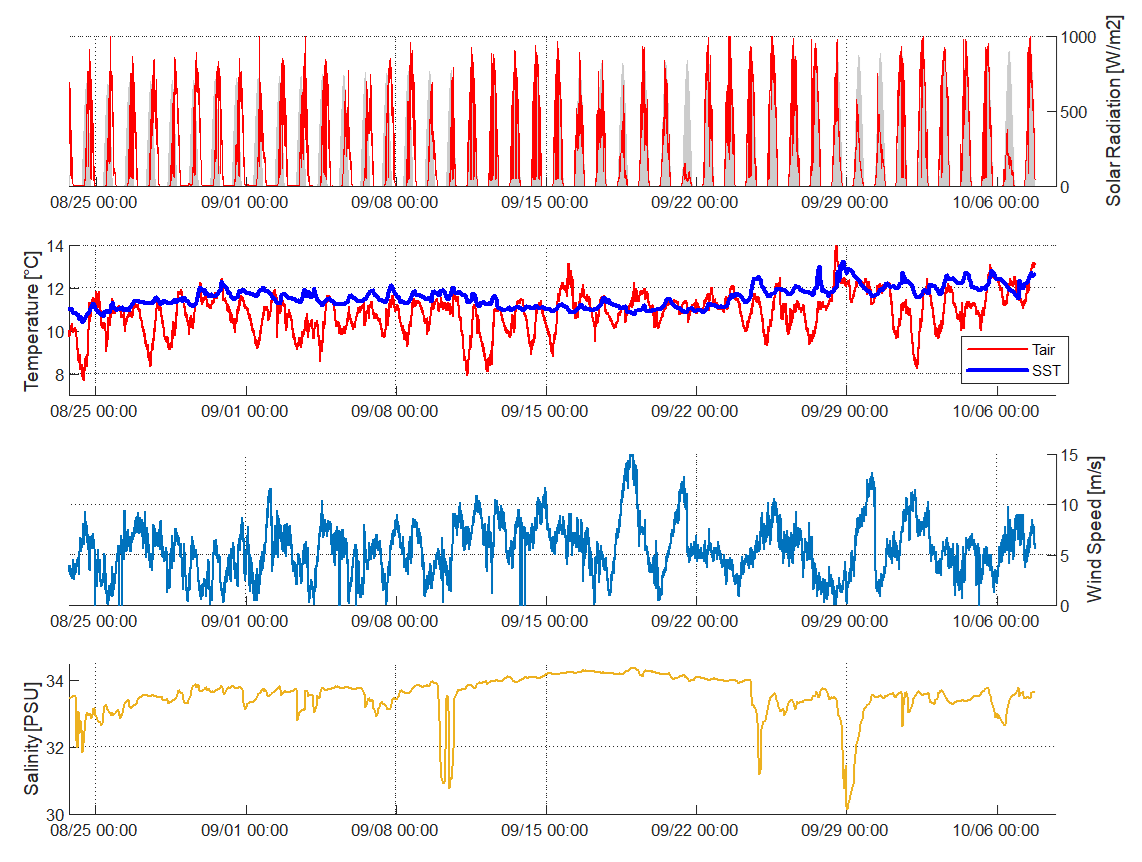
Task: Click 09/15 00:00 label under the salinity plot
Action: [x=545, y=831]
